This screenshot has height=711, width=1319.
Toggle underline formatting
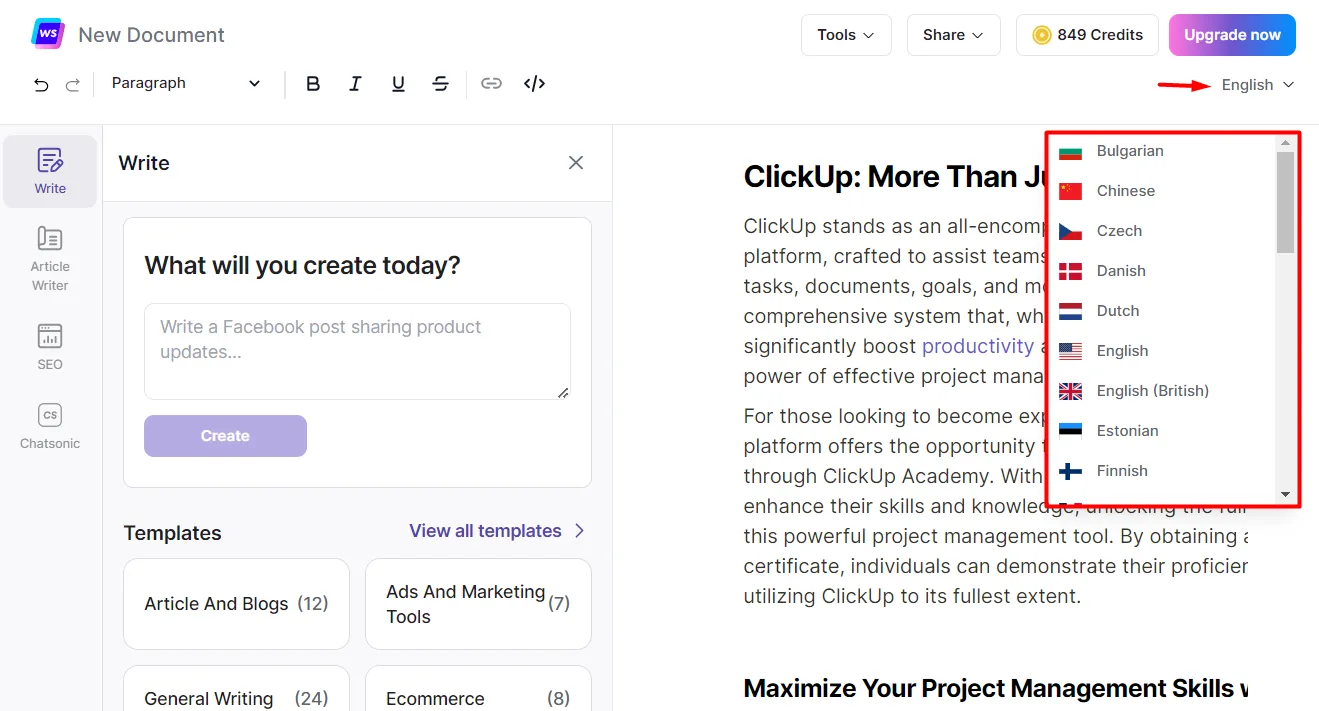398,84
